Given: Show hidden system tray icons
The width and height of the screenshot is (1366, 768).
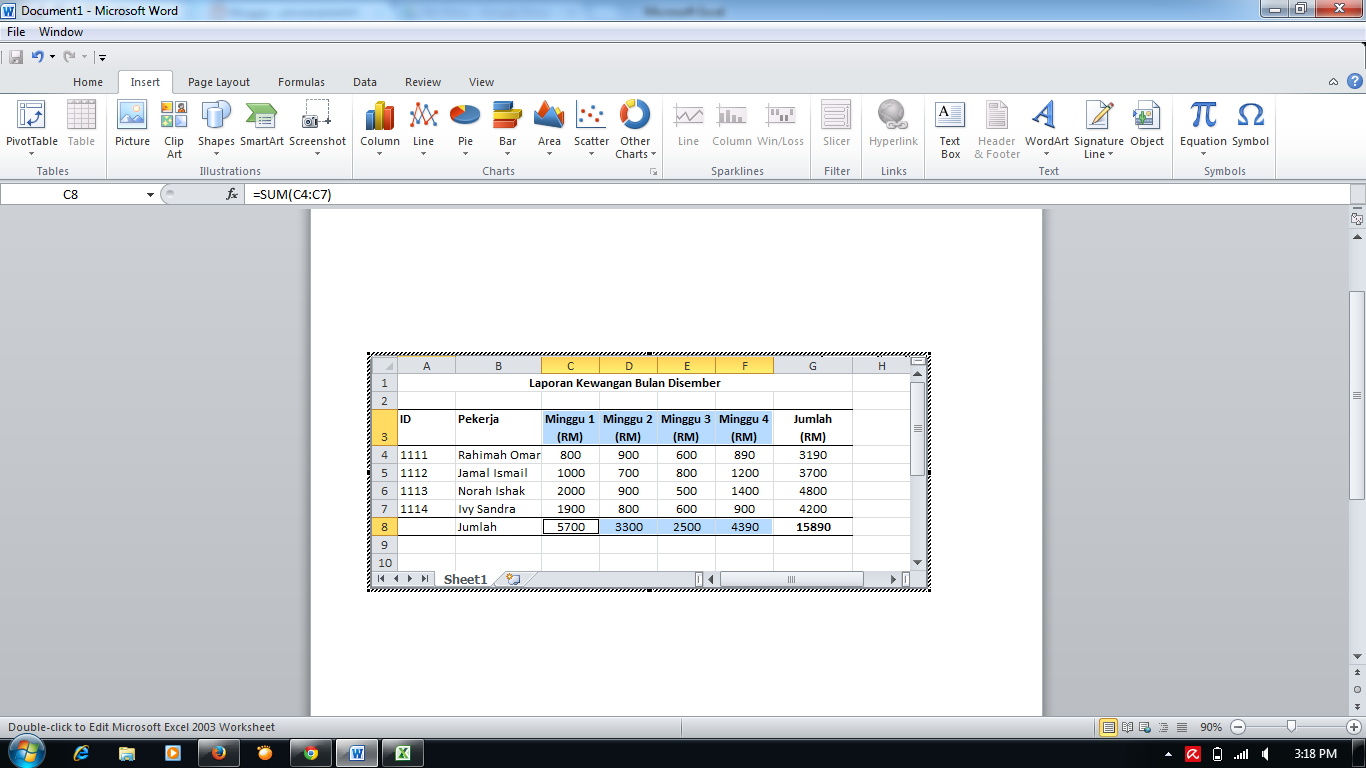Looking at the screenshot, I should 1170,754.
